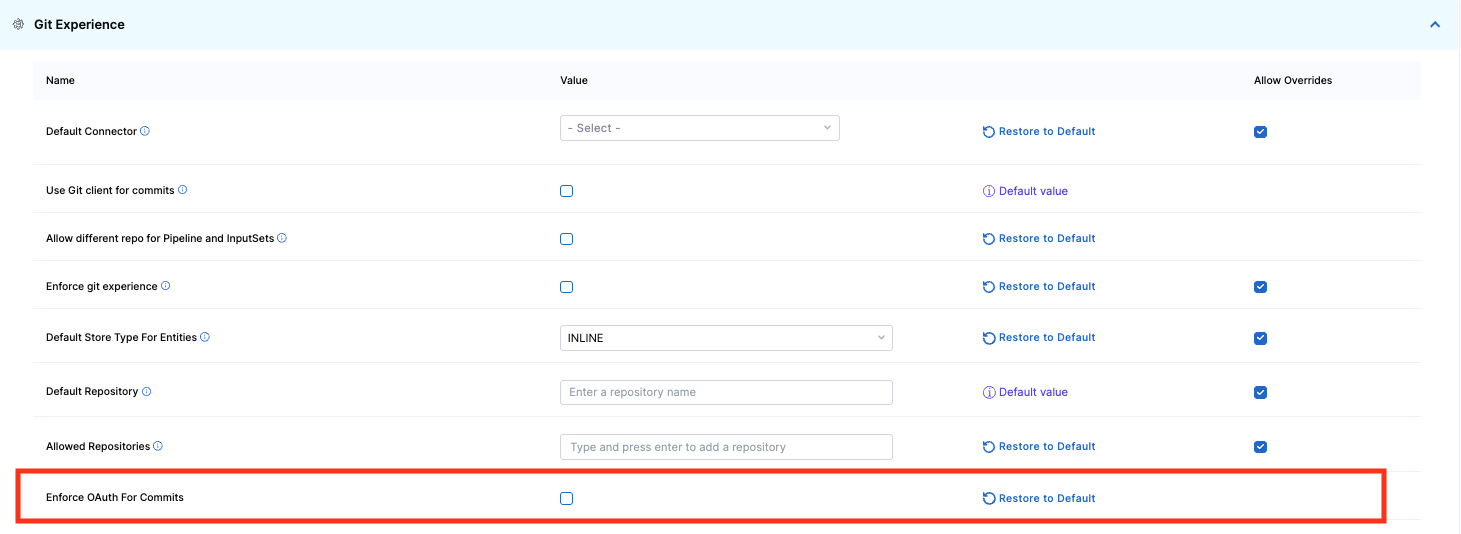The width and height of the screenshot is (1461, 534).
Task: Click into the Default Repository name field
Action: (725, 392)
